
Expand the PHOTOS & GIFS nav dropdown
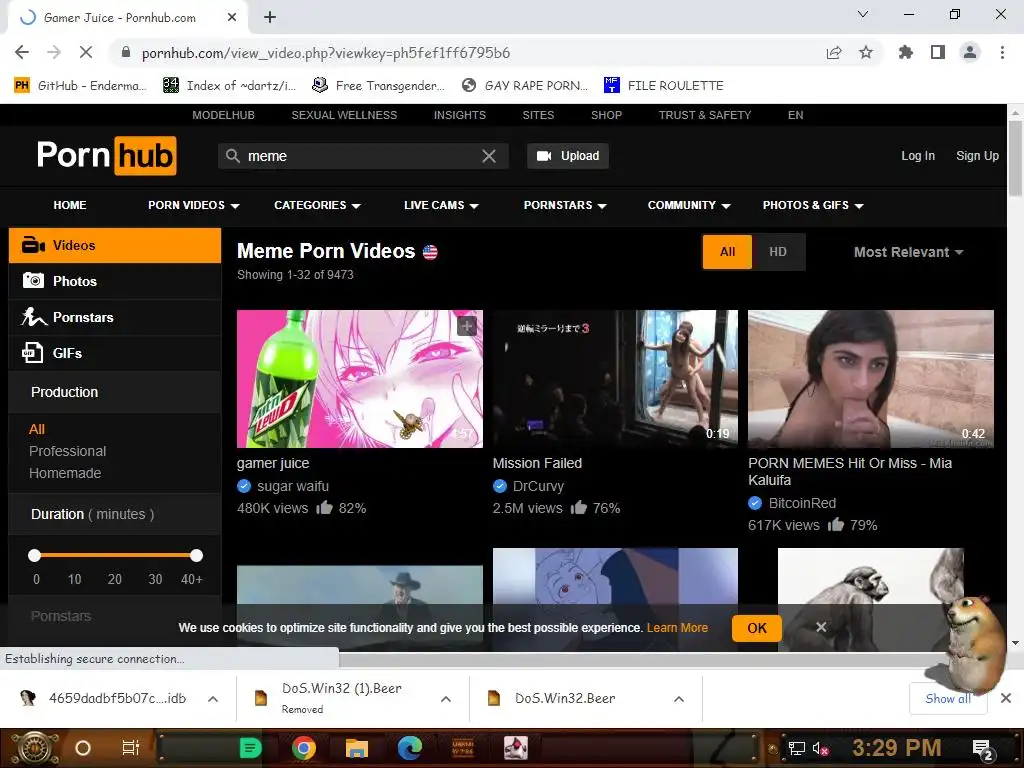click(813, 205)
